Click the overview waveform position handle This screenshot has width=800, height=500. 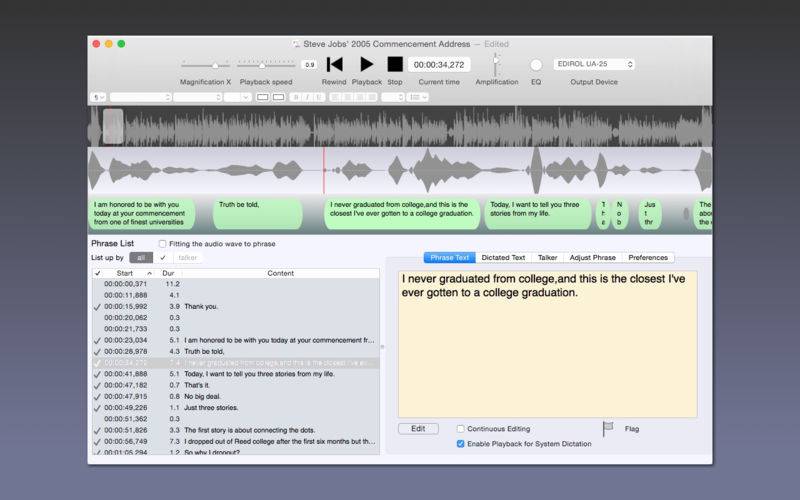pyautogui.click(x=113, y=126)
